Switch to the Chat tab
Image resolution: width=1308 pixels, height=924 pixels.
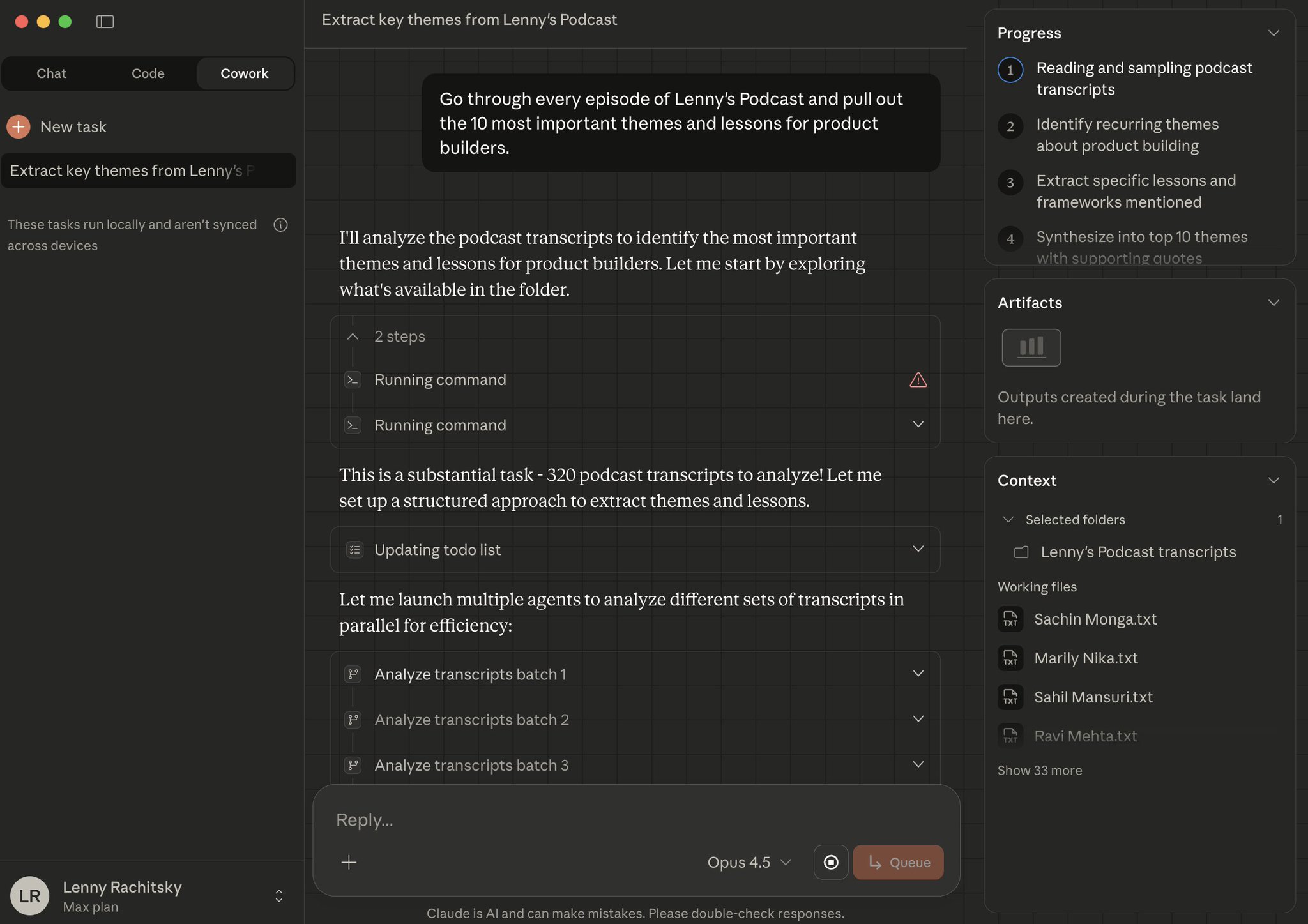pyautogui.click(x=51, y=73)
